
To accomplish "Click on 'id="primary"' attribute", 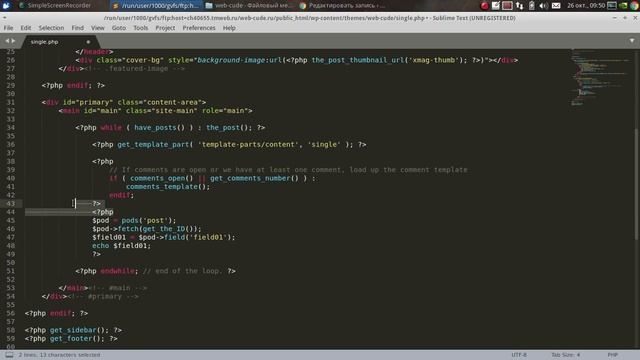I will 88,102.
